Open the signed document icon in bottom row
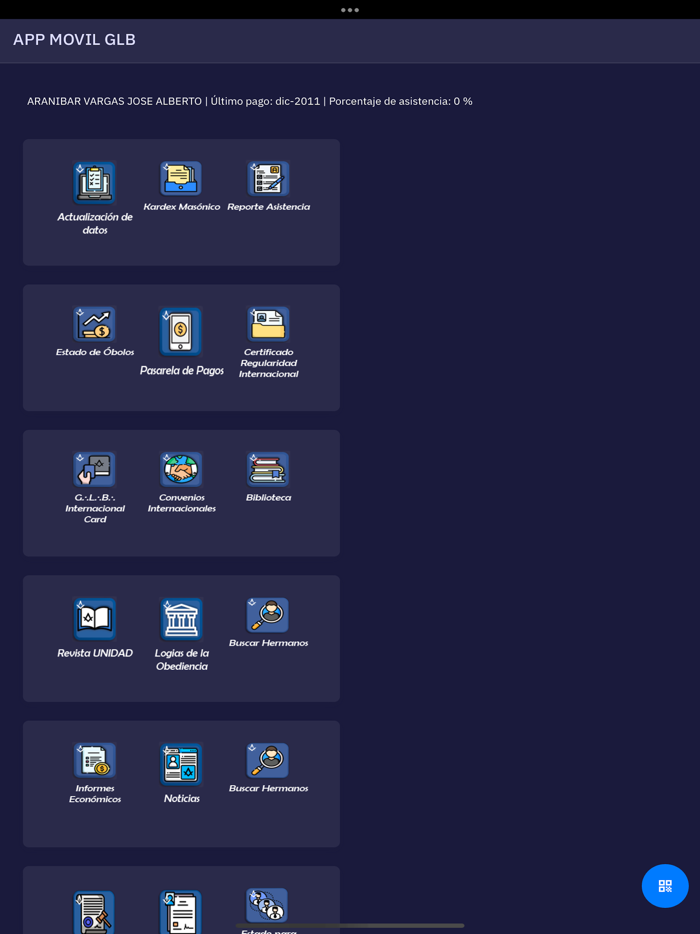The image size is (700, 934). pos(181,912)
